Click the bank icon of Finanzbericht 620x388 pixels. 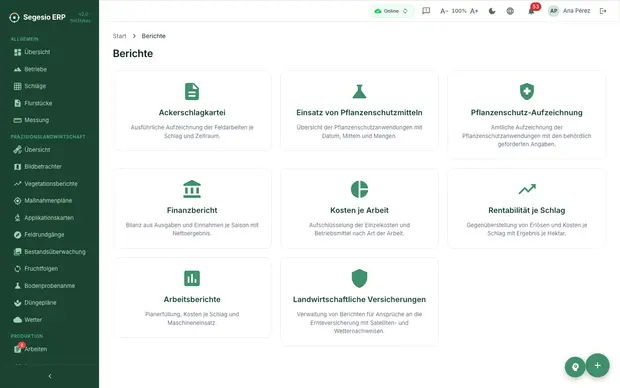pyautogui.click(x=192, y=189)
